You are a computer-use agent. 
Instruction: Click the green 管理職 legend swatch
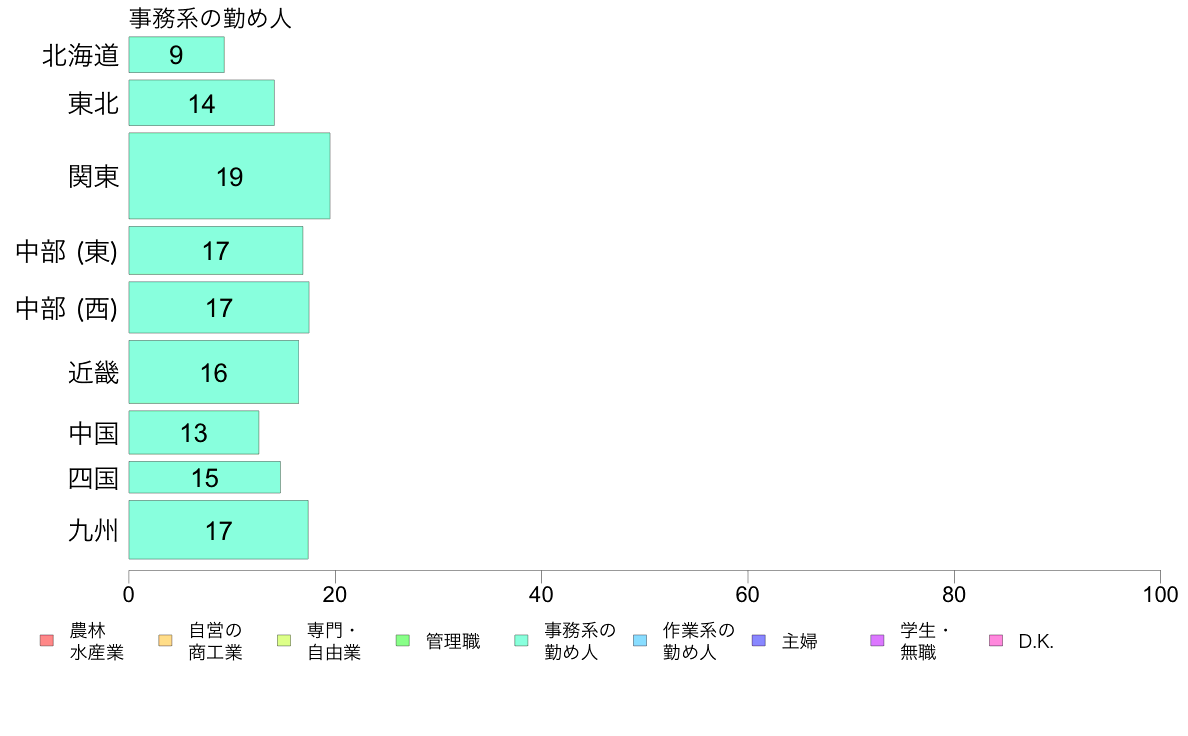point(403,640)
